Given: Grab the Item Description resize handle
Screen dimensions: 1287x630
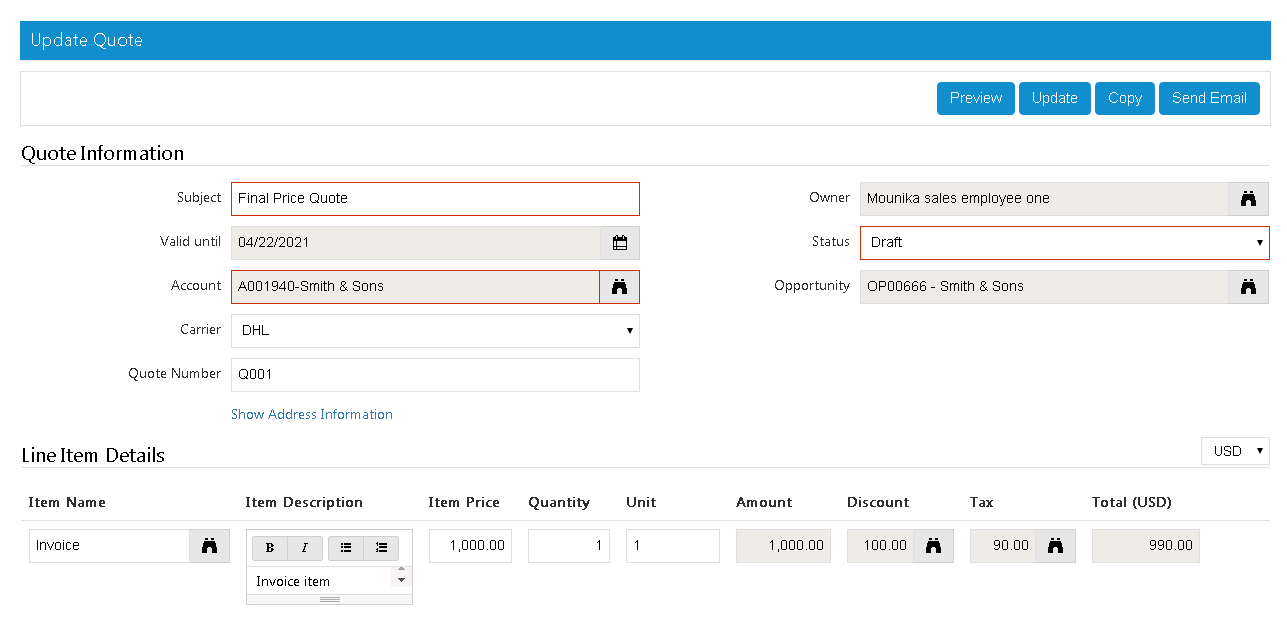Looking at the screenshot, I should click(x=329, y=599).
